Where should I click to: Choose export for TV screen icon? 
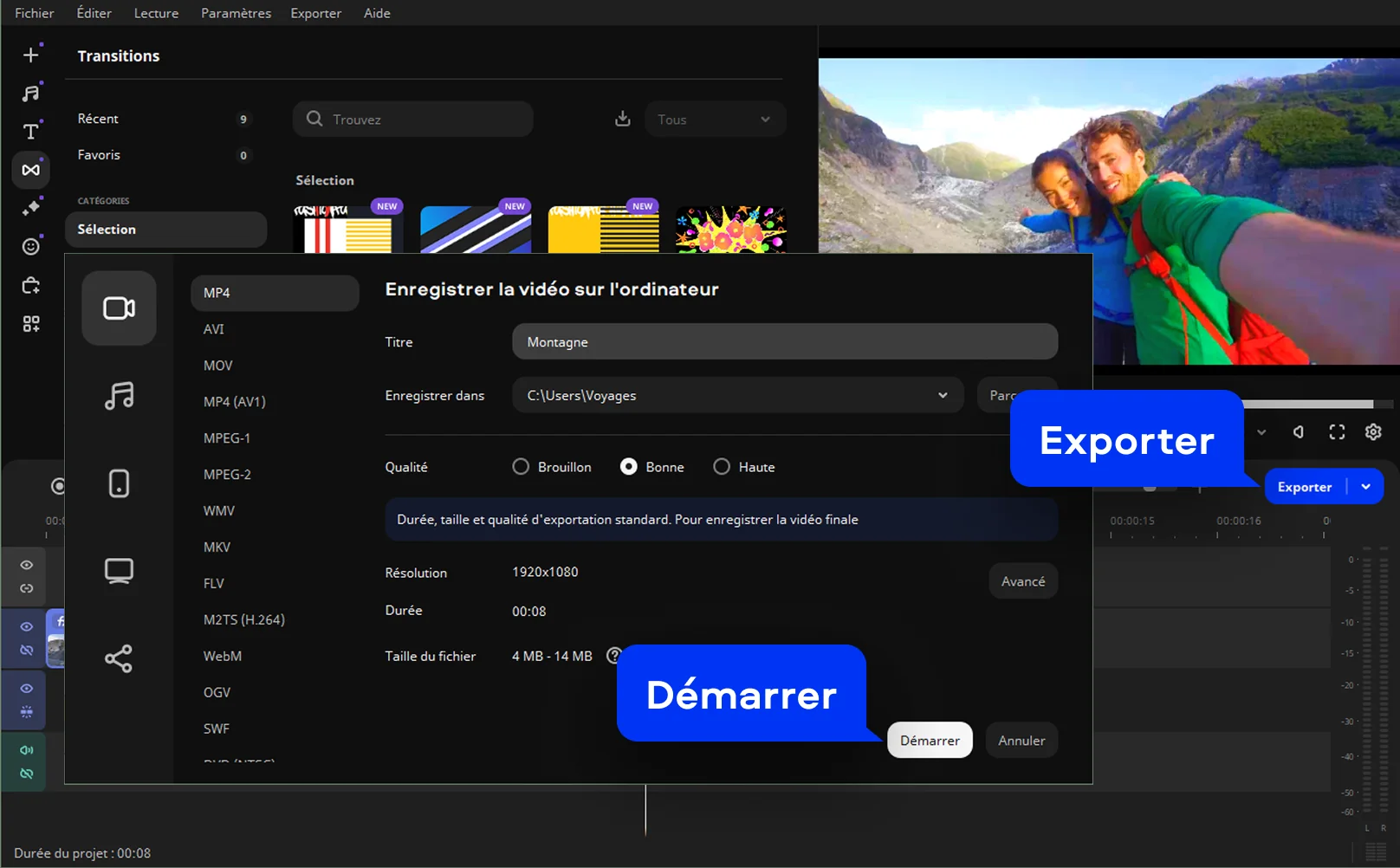click(x=119, y=571)
